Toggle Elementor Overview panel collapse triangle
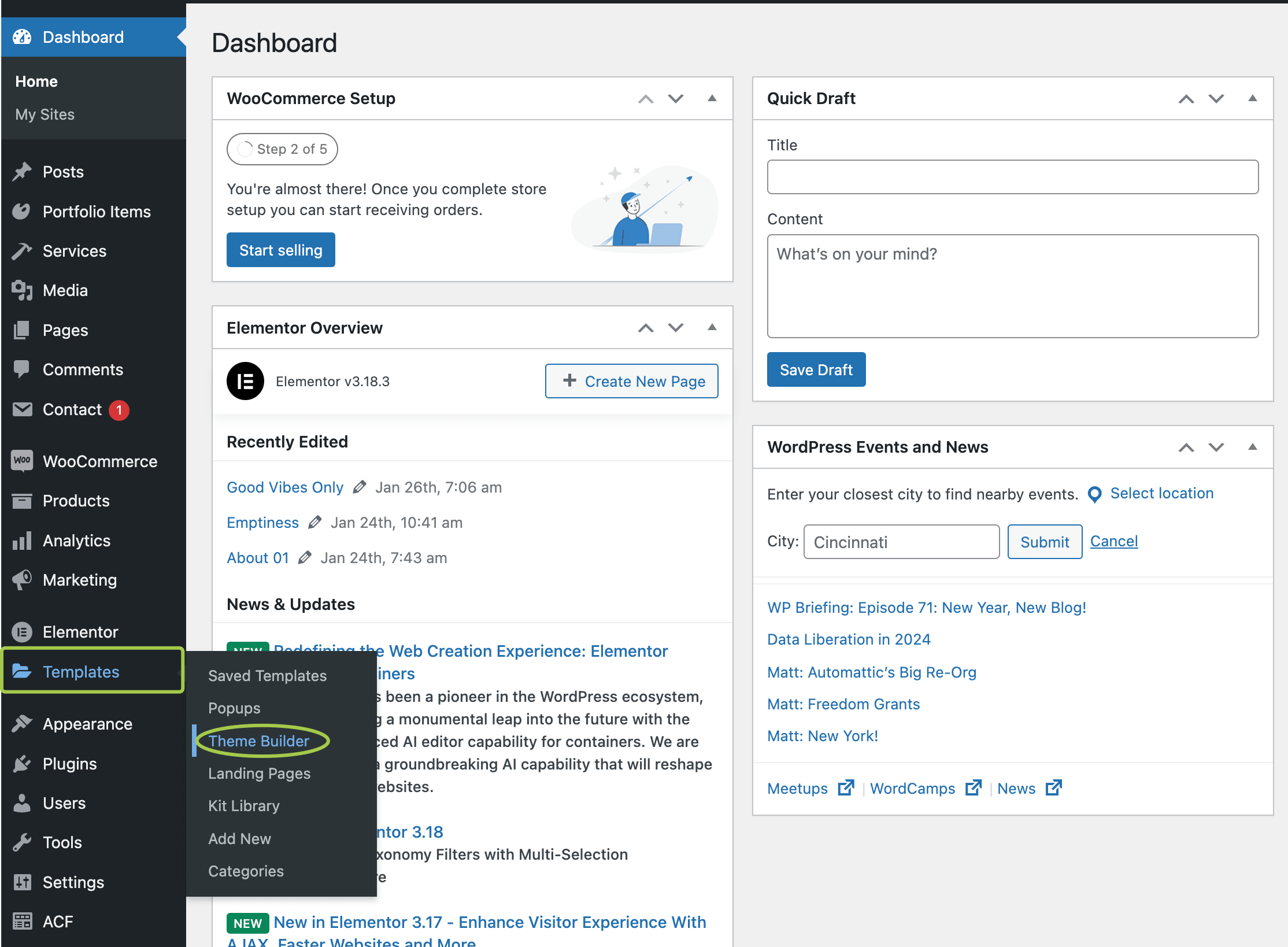Screen dimensions: 1288x947 coord(712,328)
